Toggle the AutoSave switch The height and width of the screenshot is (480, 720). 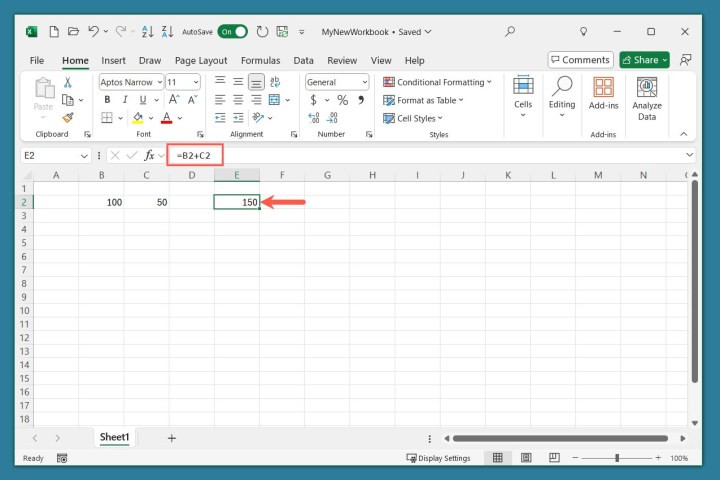232,32
